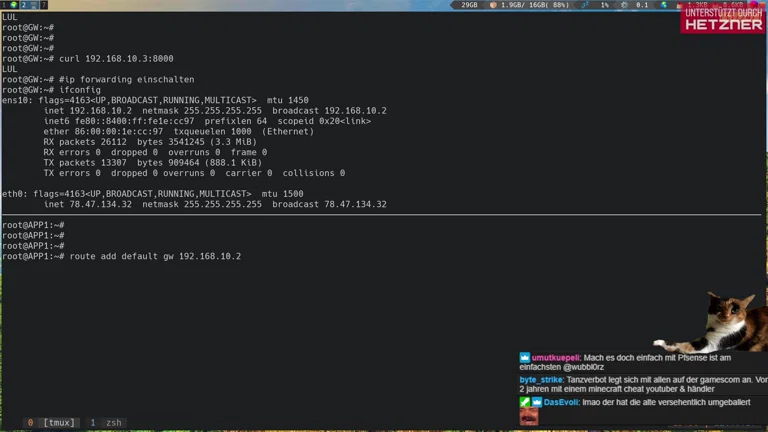The width and height of the screenshot is (768, 432).
Task: Click the laughing face emote in chat
Action: [528, 417]
